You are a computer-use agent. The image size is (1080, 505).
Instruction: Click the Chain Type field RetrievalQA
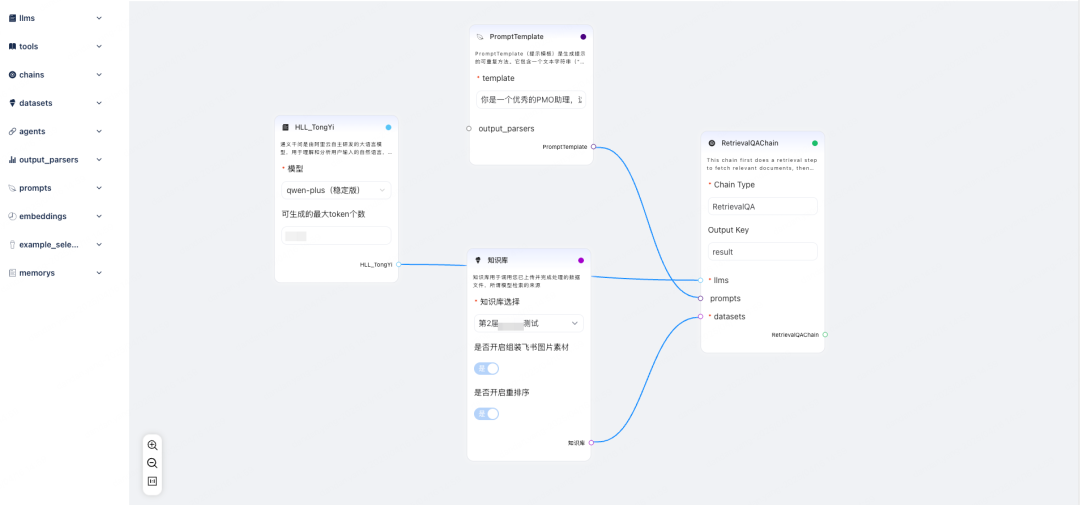click(762, 206)
